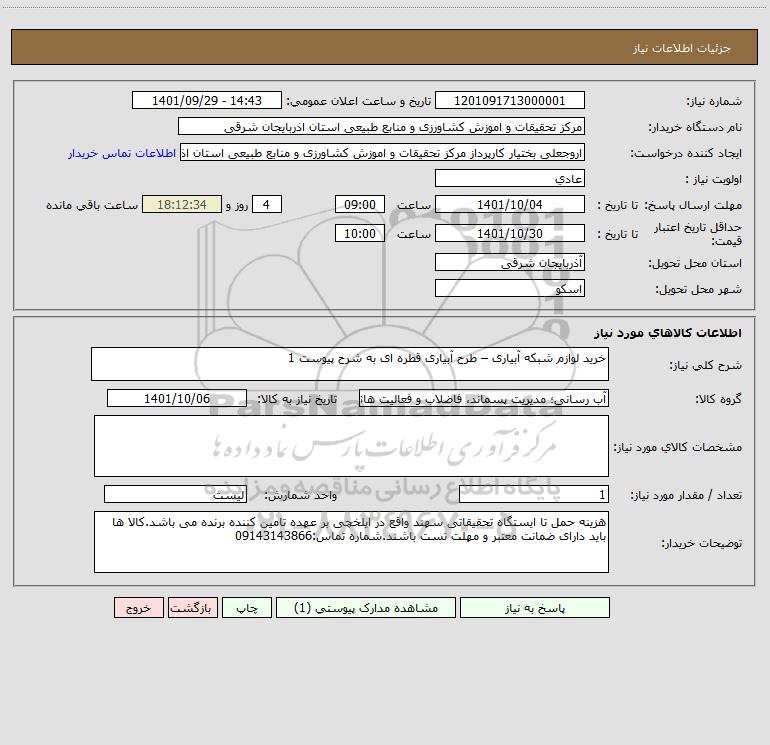Open اطلاعات تماس خریدار link
This screenshot has width=770, height=745.
122,153
